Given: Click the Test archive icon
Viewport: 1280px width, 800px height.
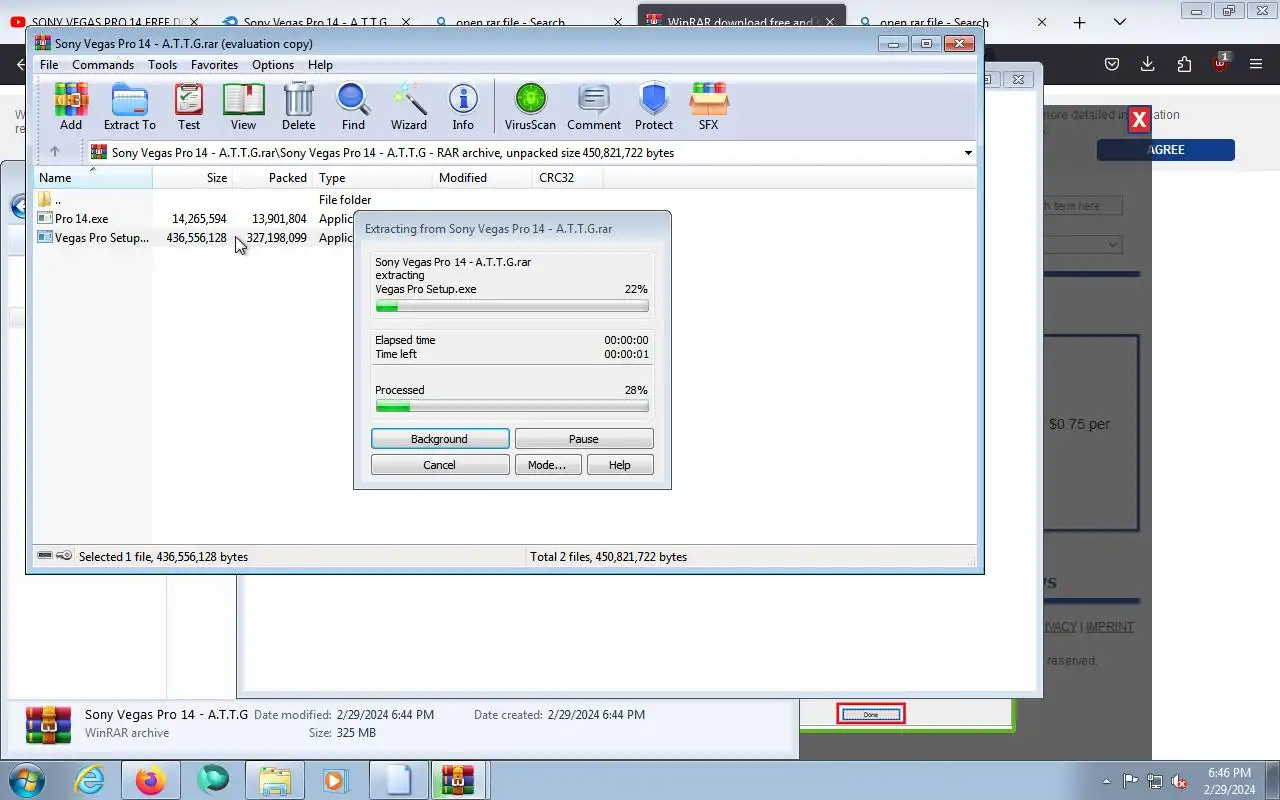Looking at the screenshot, I should click(189, 107).
